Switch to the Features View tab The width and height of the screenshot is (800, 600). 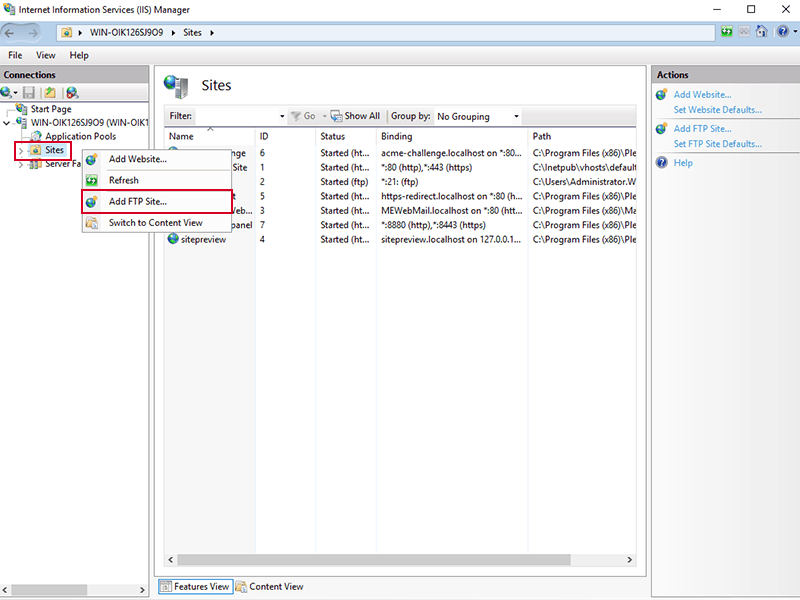click(x=195, y=587)
